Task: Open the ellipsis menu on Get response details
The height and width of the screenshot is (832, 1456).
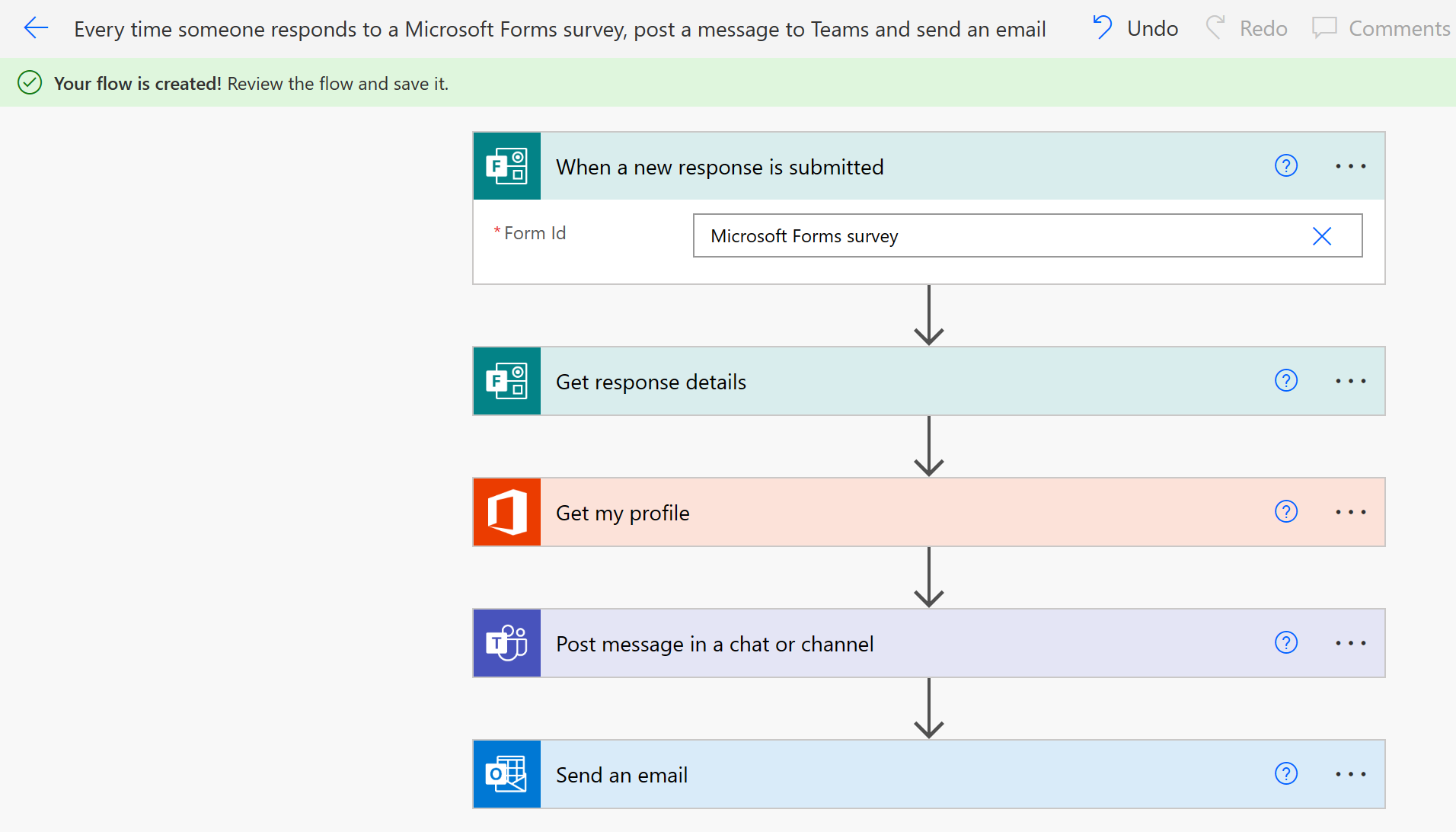Action: (1350, 381)
